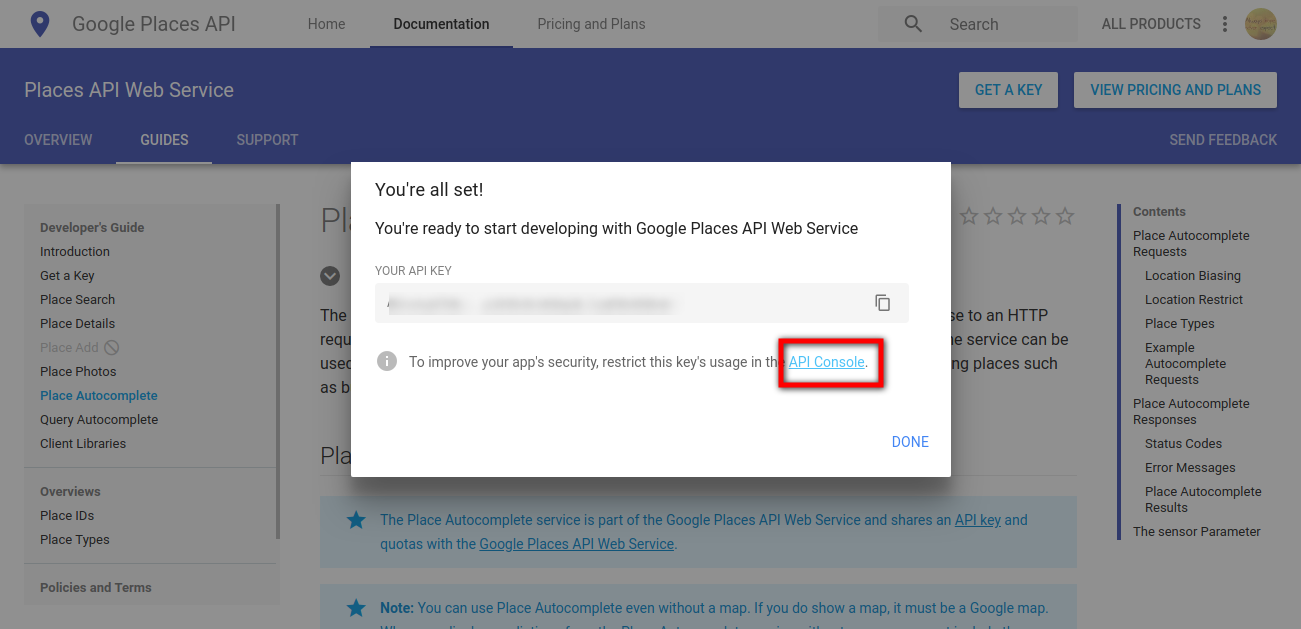The height and width of the screenshot is (629, 1301).
Task: Jump to Status Codes in Contents
Action: pyautogui.click(x=1183, y=444)
